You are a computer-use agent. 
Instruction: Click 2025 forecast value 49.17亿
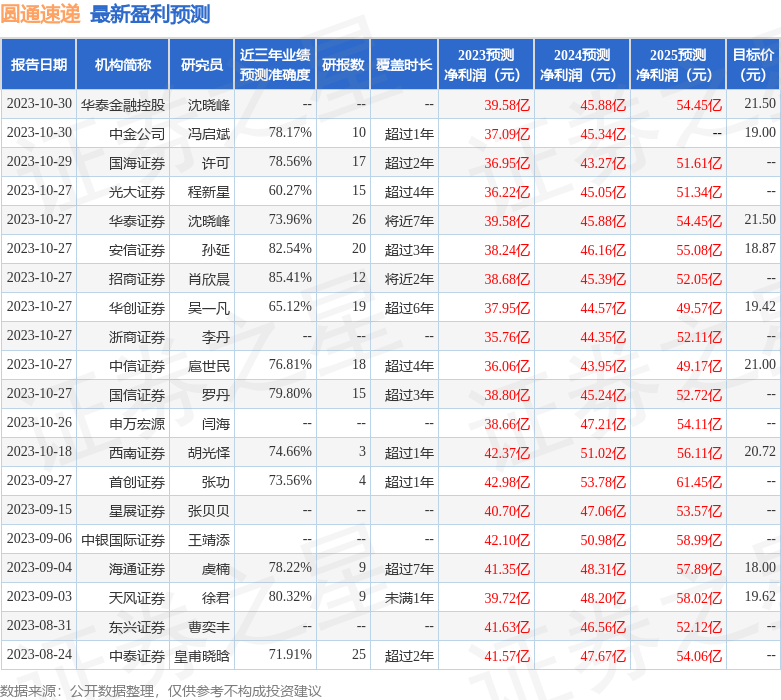pyautogui.click(x=699, y=366)
